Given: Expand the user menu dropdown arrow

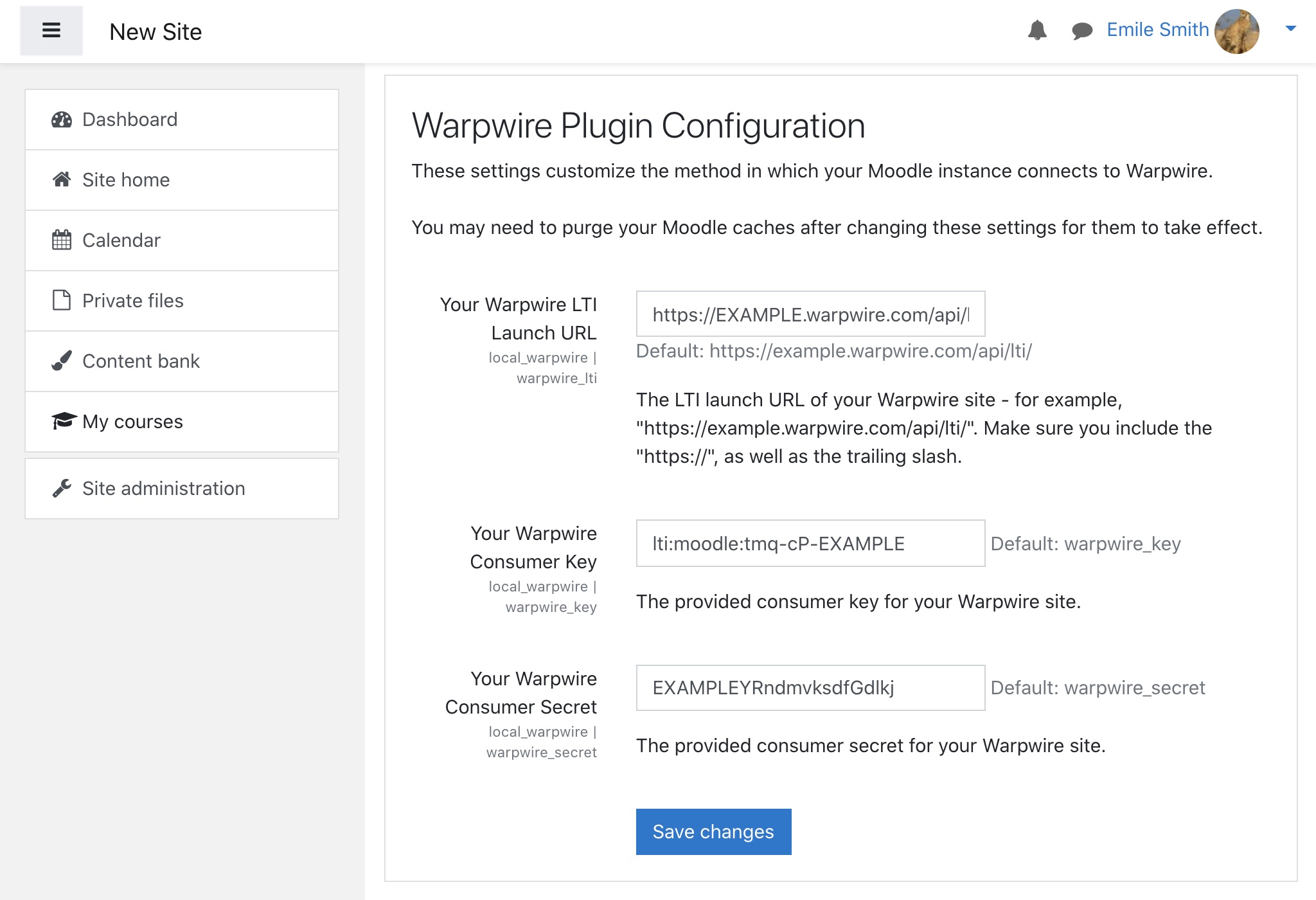Looking at the screenshot, I should point(1290,29).
